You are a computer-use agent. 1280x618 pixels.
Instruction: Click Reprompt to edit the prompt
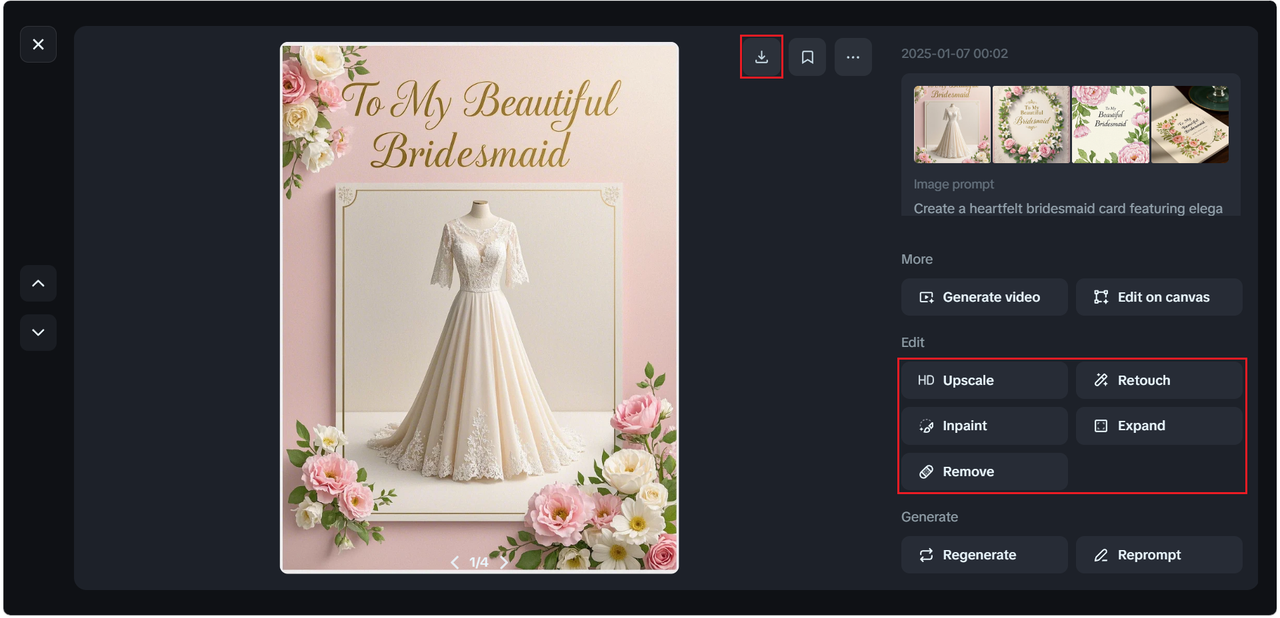tap(1159, 555)
